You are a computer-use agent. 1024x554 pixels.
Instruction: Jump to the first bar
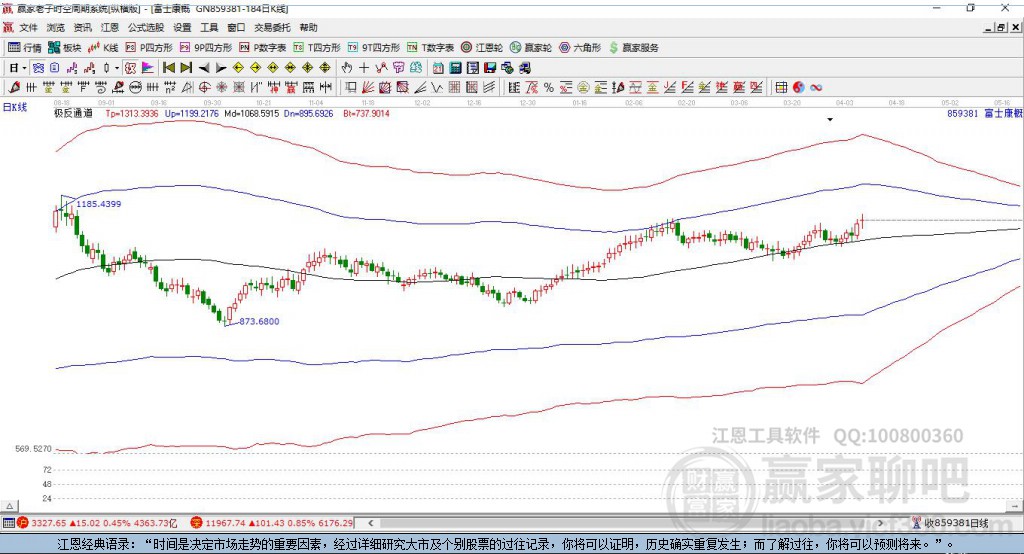(x=168, y=68)
